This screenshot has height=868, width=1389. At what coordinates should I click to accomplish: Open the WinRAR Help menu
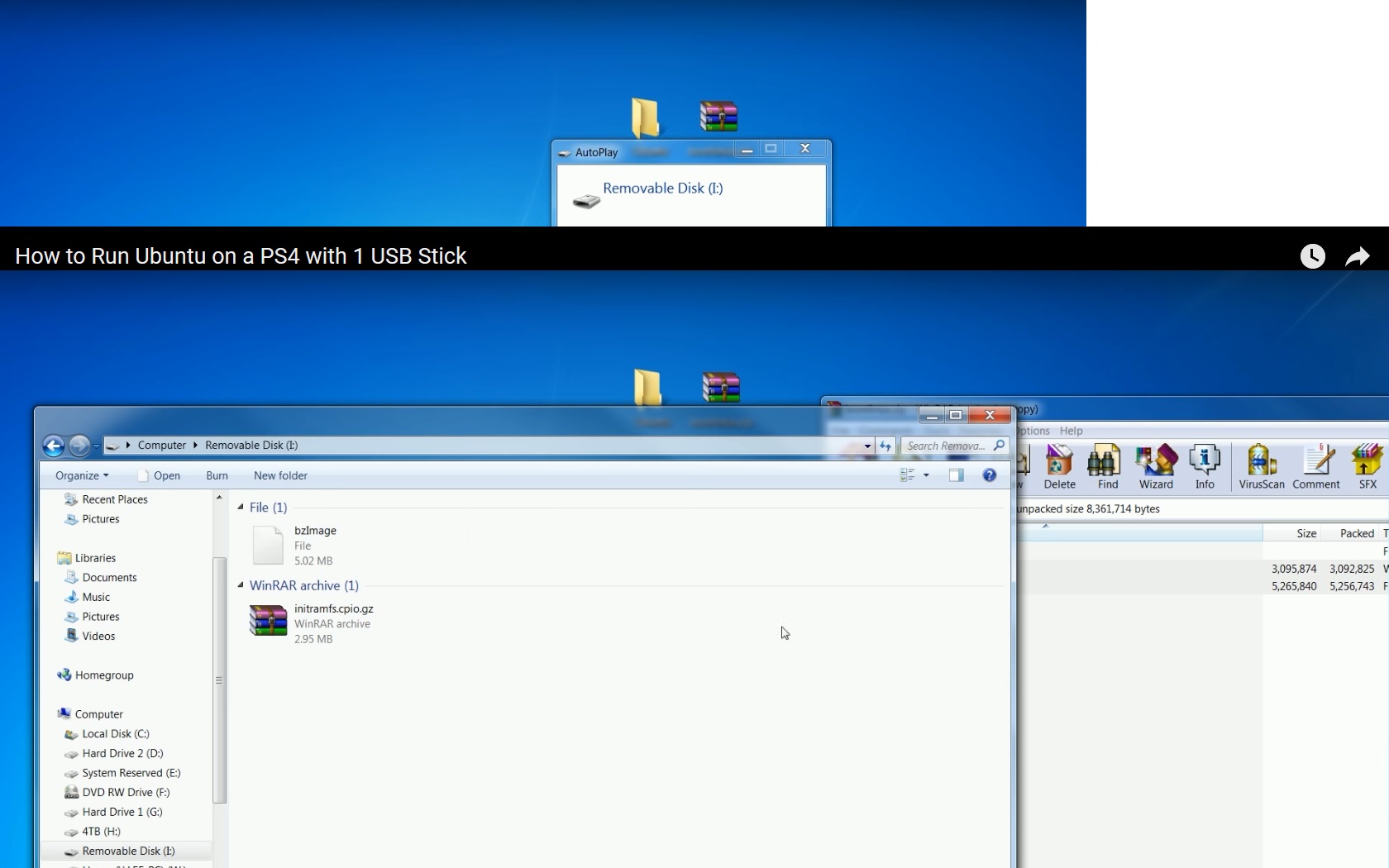pos(1071,431)
